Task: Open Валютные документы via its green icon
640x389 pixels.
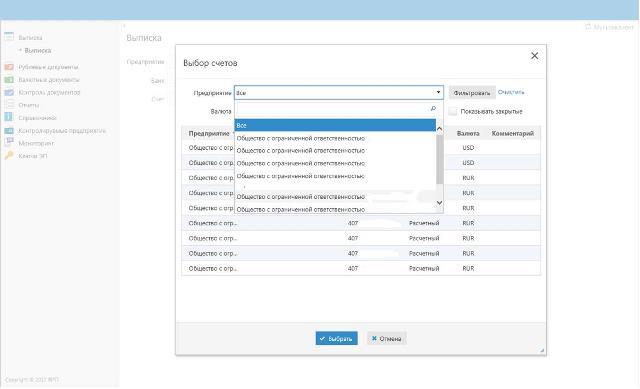Action: (x=9, y=80)
